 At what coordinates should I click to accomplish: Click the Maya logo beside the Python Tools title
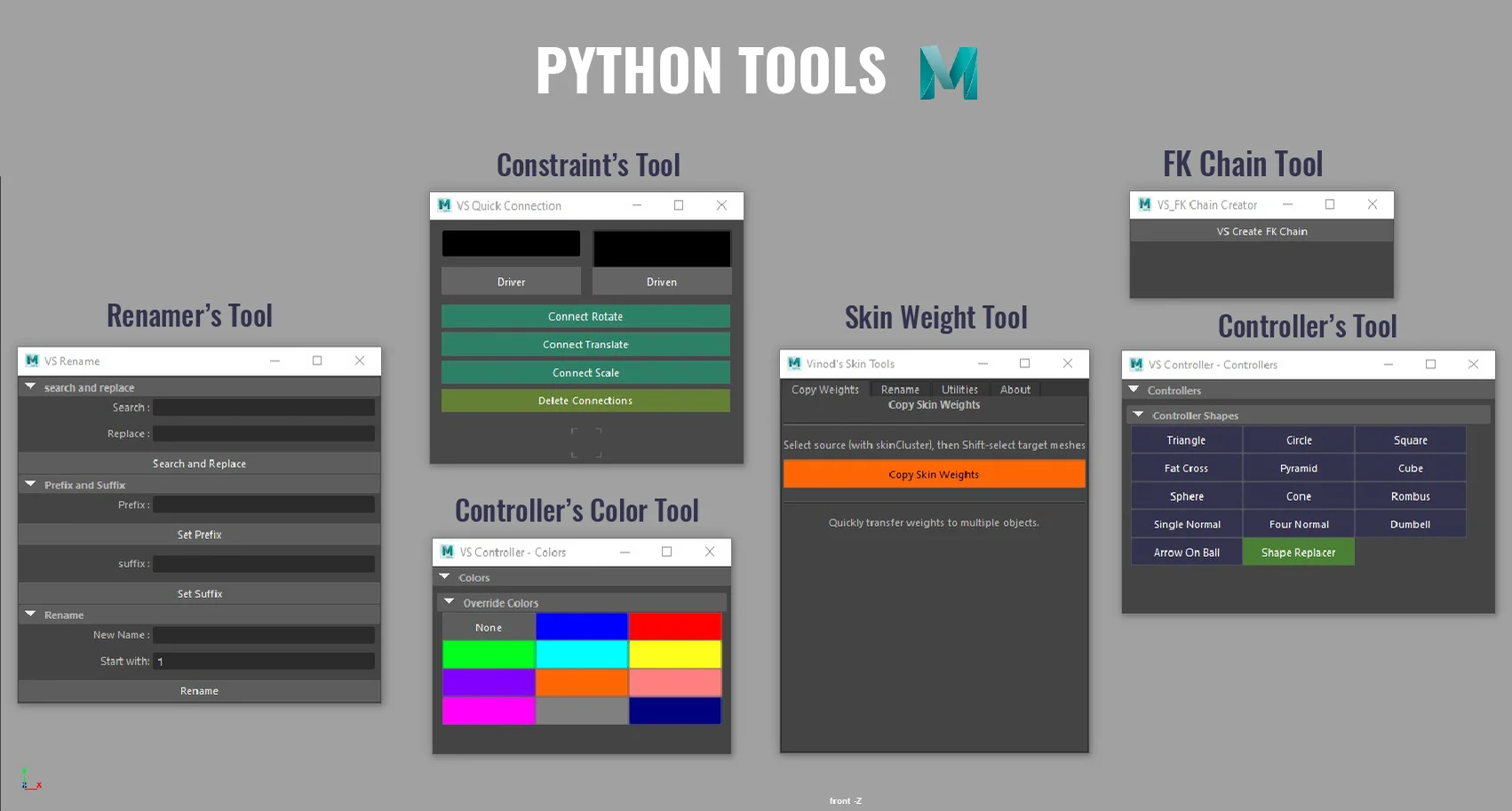(950, 72)
